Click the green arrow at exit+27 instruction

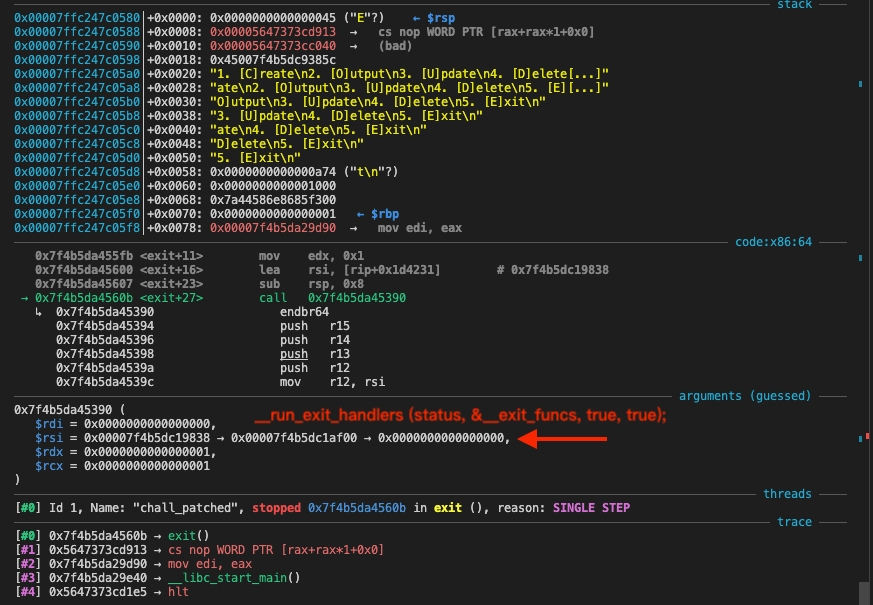coord(25,298)
